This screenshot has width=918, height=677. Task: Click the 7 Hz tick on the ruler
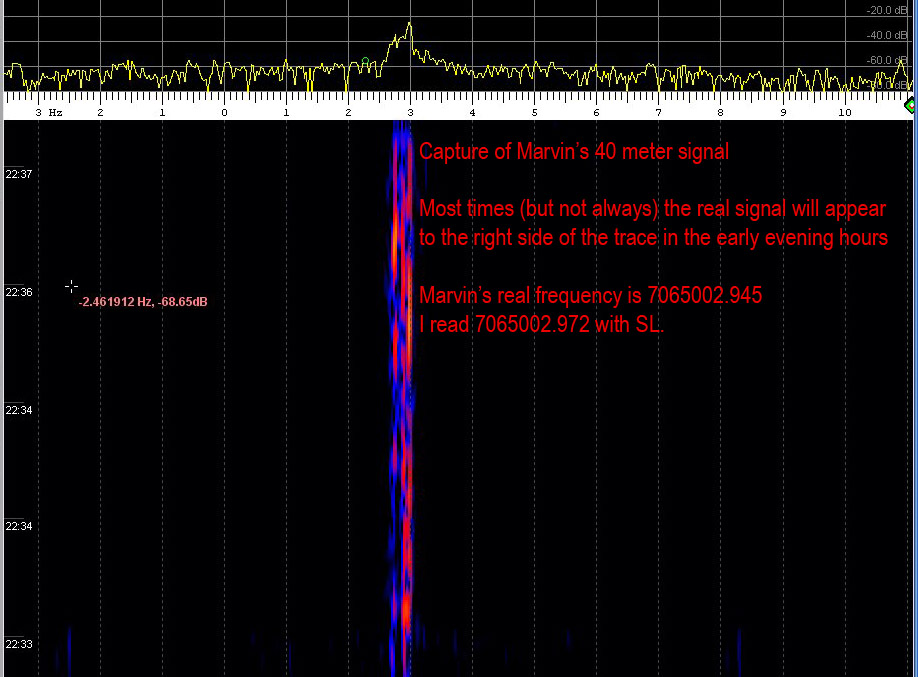tap(658, 113)
